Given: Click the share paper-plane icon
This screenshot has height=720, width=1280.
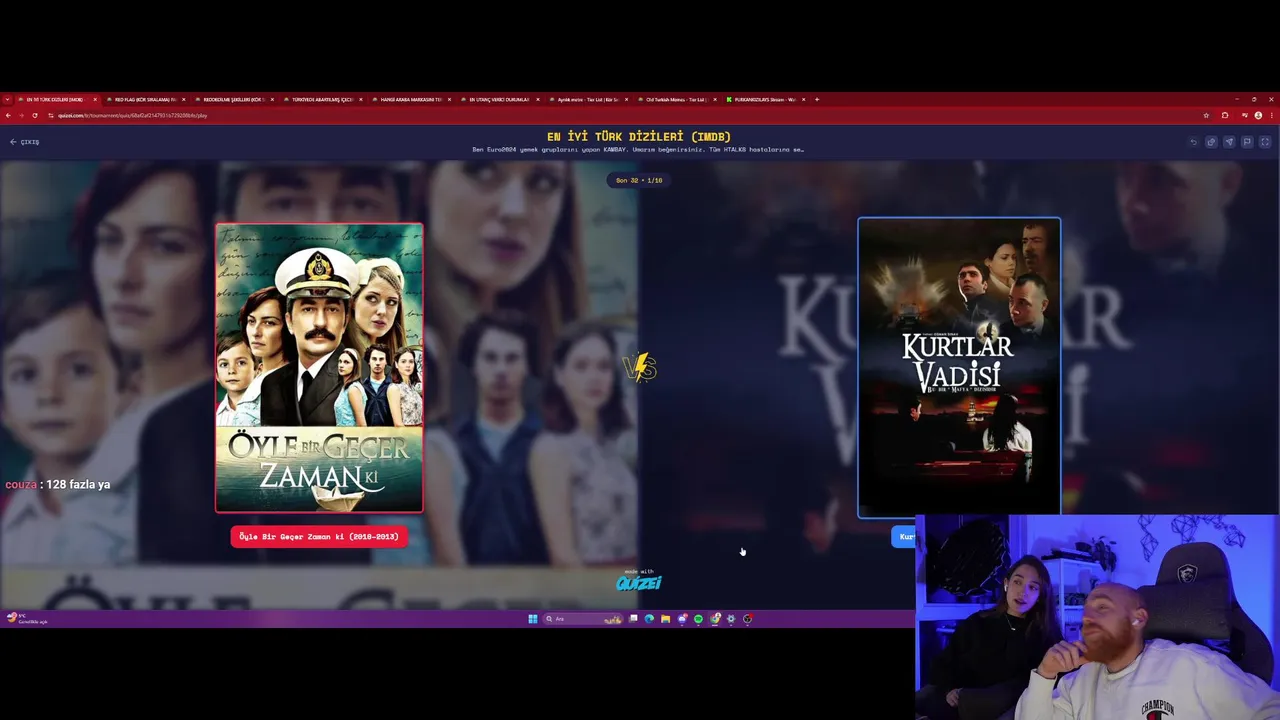Looking at the screenshot, I should (x=1229, y=142).
